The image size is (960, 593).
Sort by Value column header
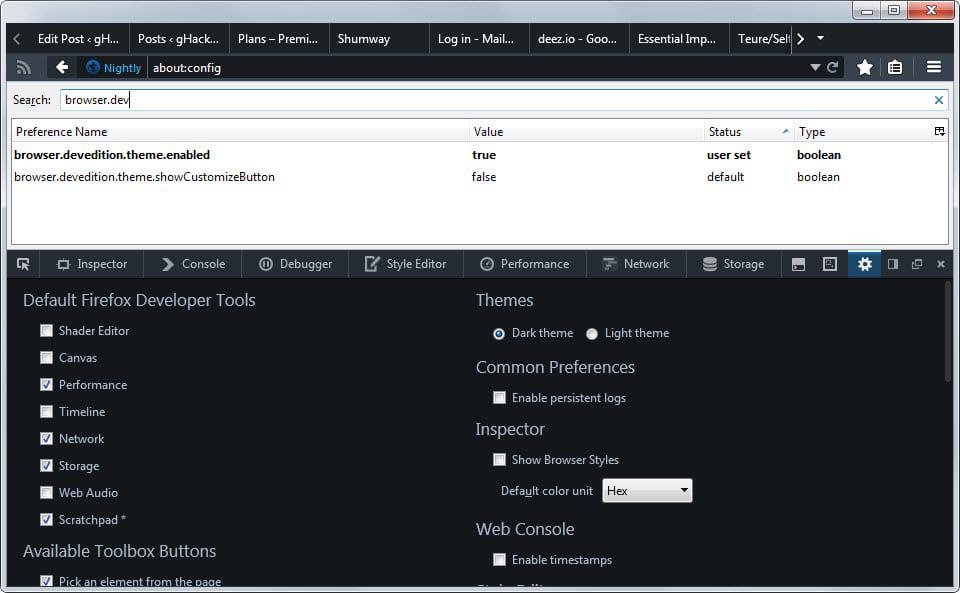click(x=587, y=132)
